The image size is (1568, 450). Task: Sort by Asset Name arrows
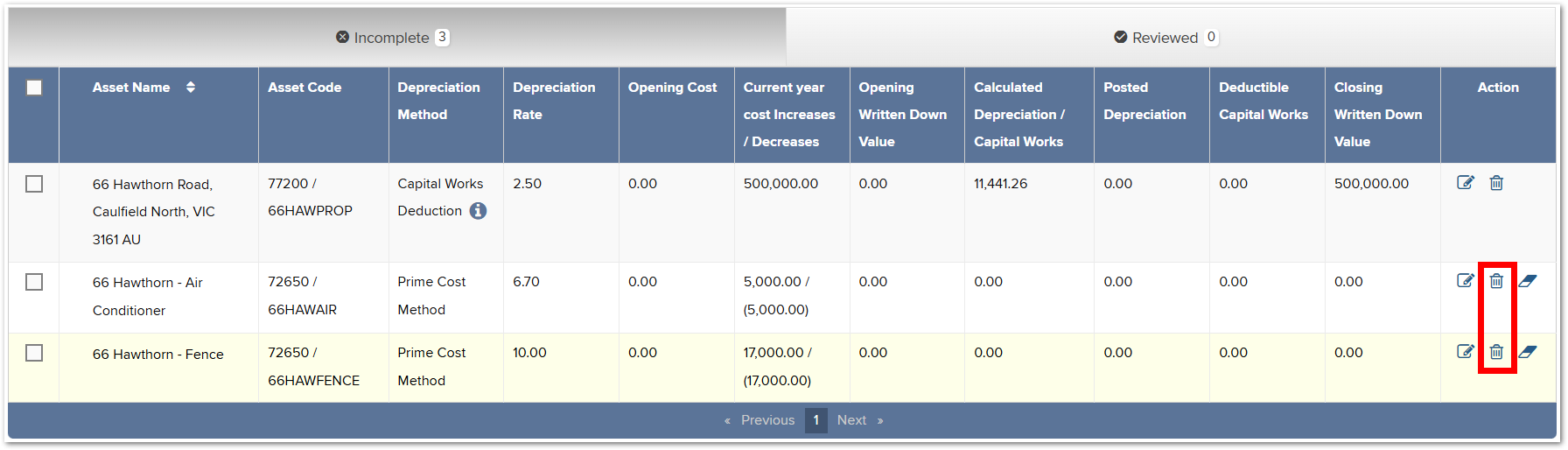coord(191,88)
